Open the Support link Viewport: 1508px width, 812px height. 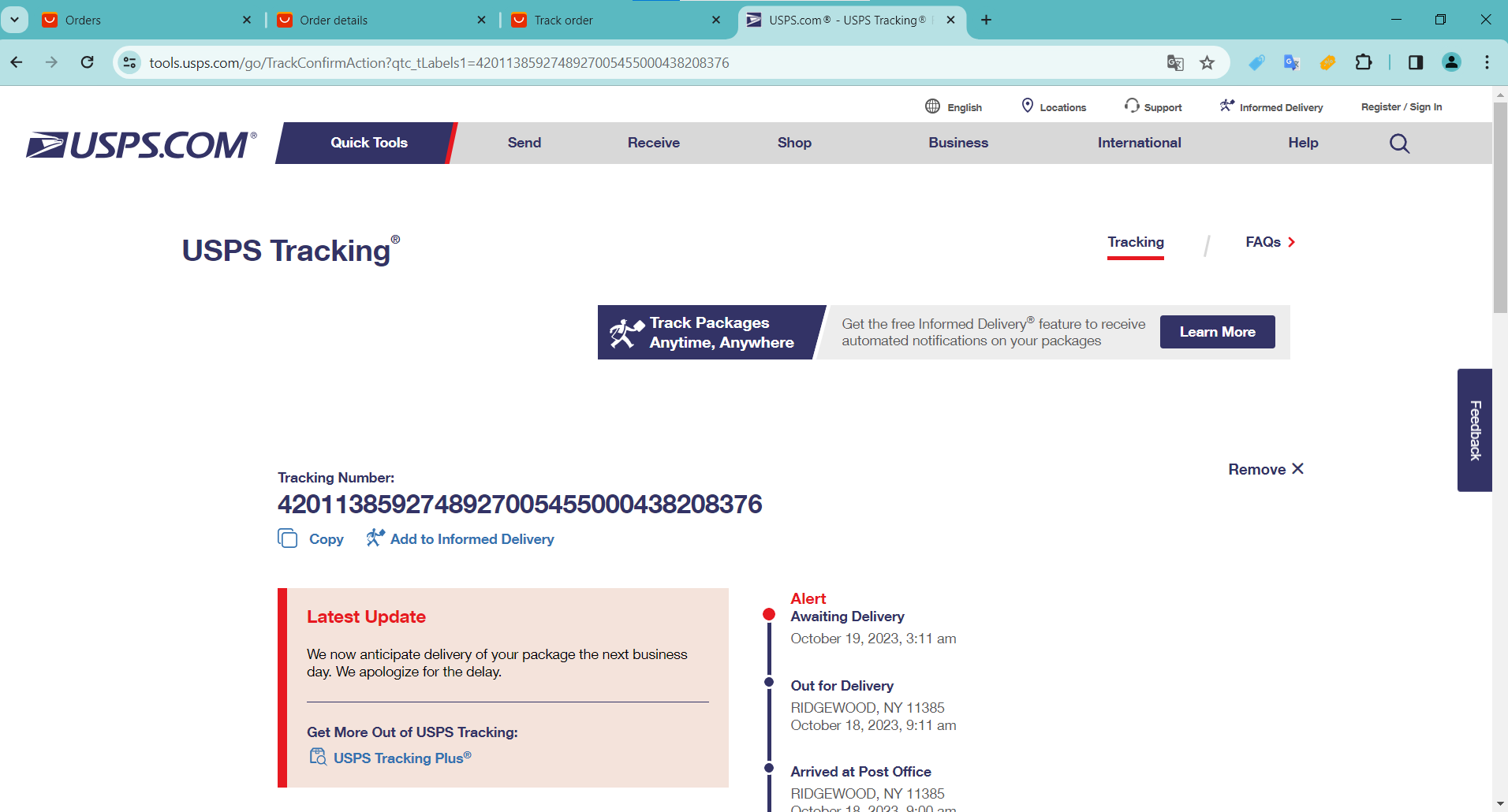tap(1153, 106)
